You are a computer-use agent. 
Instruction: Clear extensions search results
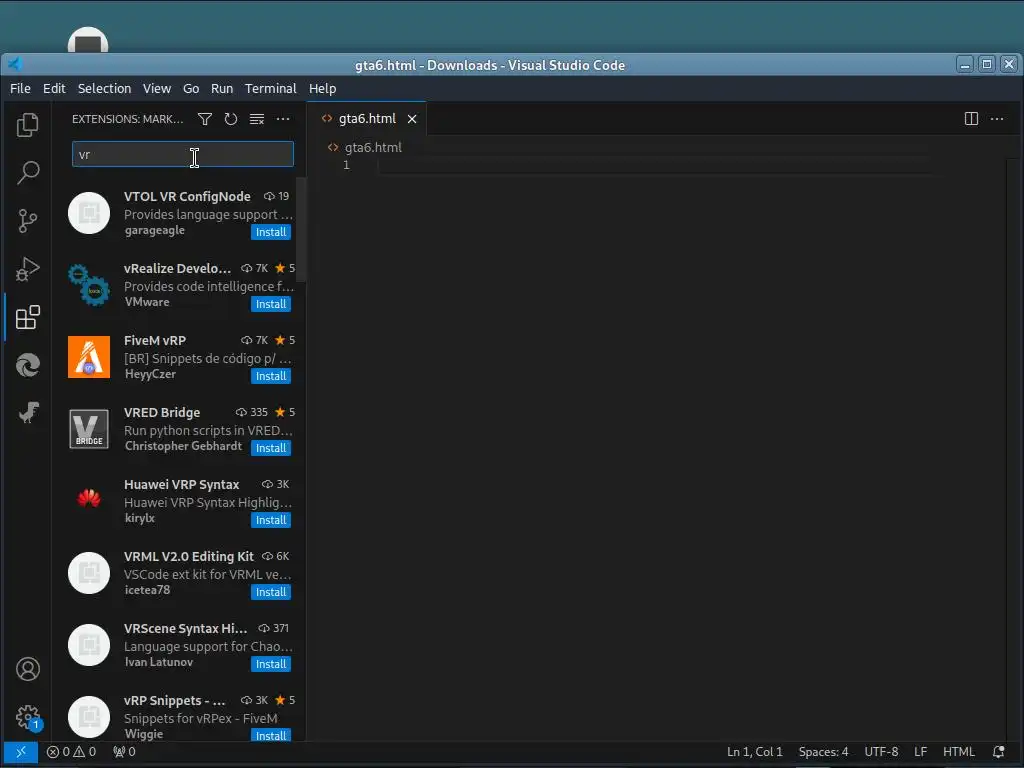(257, 119)
